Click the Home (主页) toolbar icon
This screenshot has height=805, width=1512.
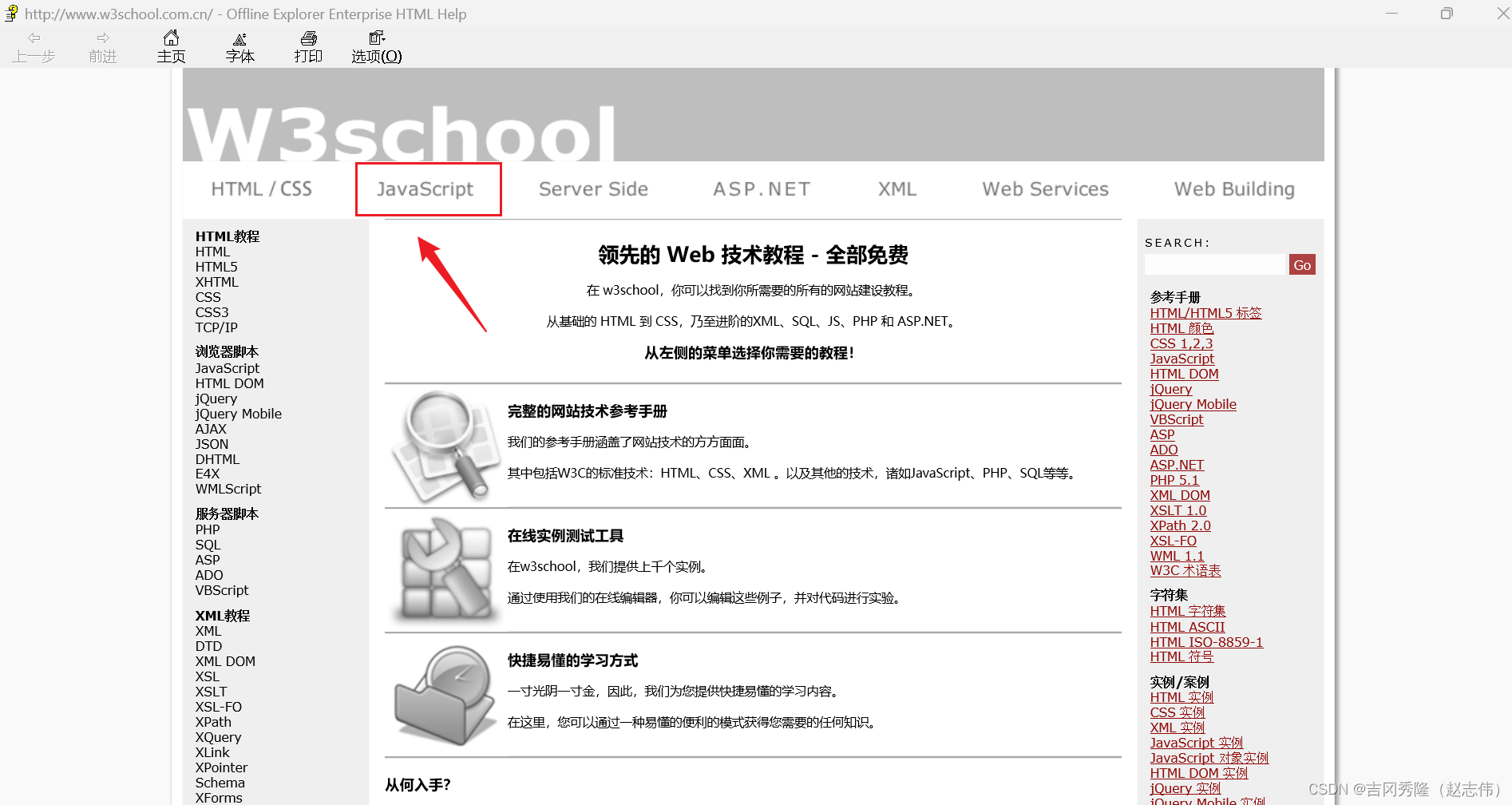click(x=171, y=38)
